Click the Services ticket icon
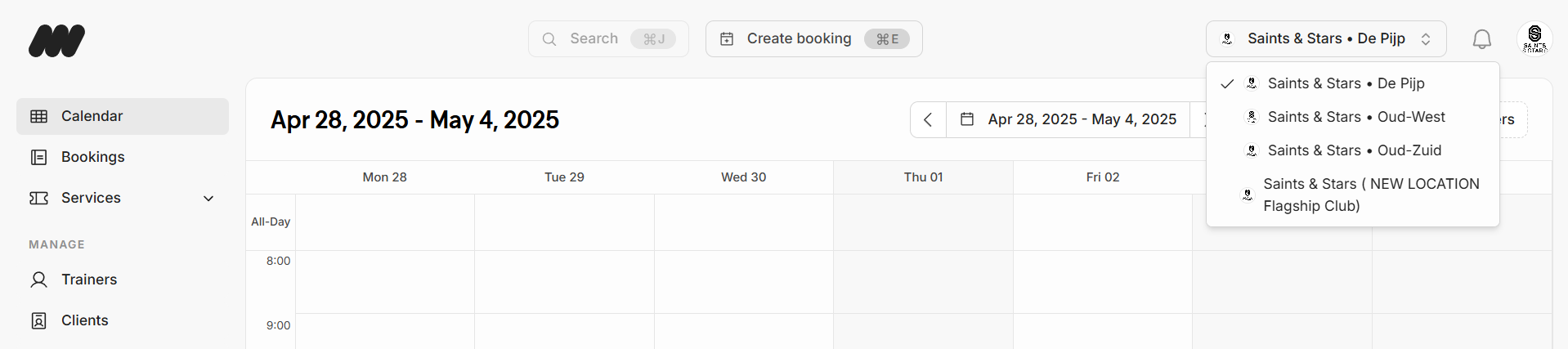Screen dimensions: 1568x349 click(x=38, y=198)
